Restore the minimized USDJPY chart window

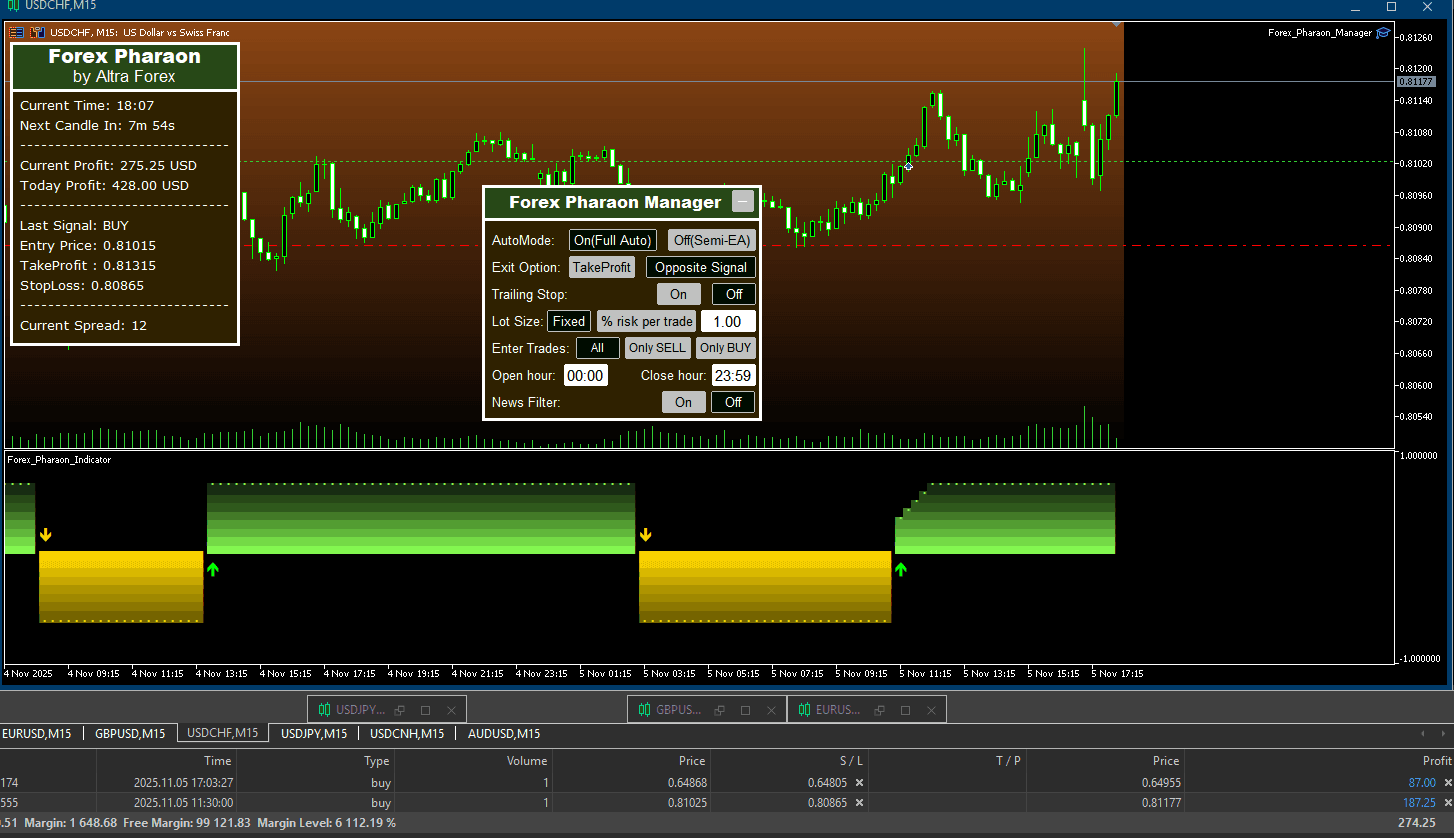click(x=400, y=710)
